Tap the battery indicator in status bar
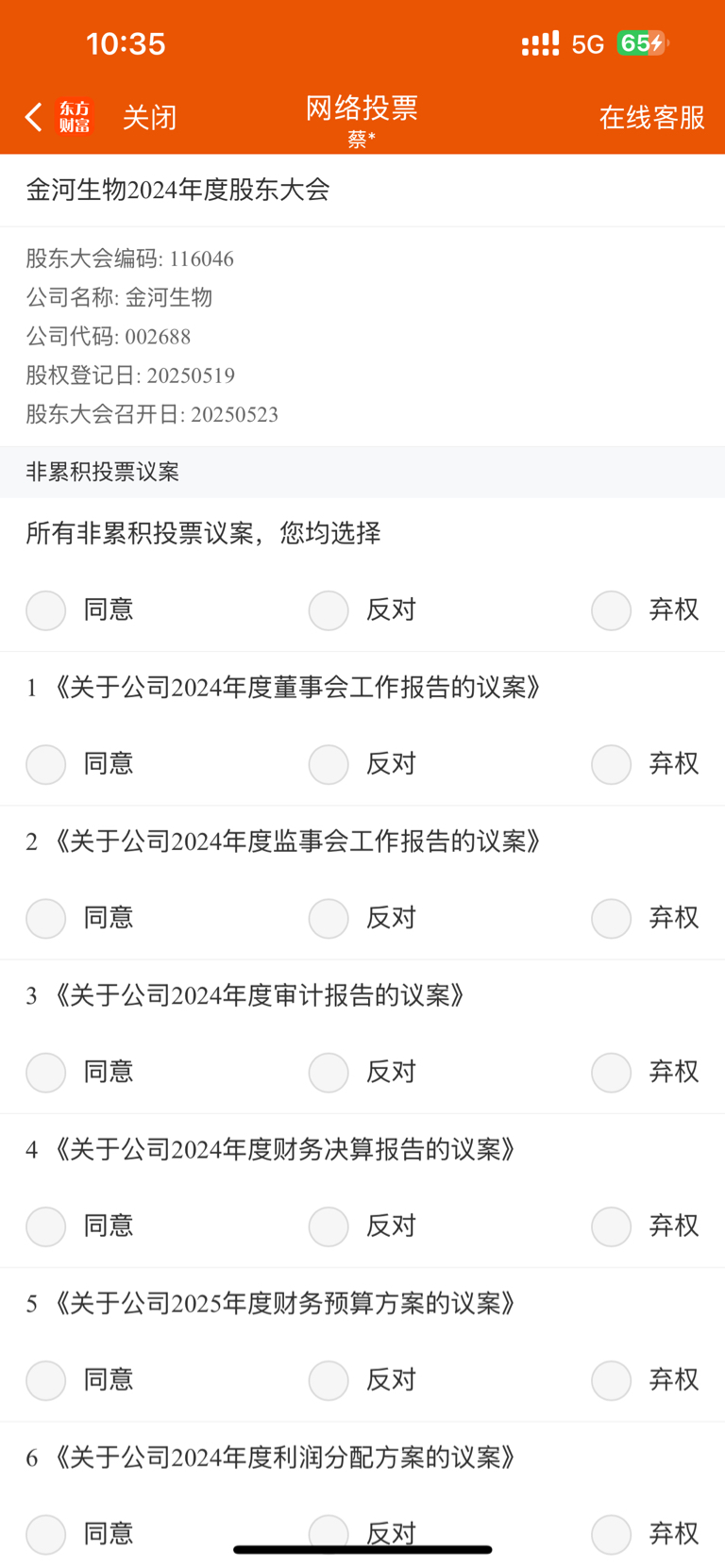Viewport: 725px width, 1568px height. (x=643, y=43)
